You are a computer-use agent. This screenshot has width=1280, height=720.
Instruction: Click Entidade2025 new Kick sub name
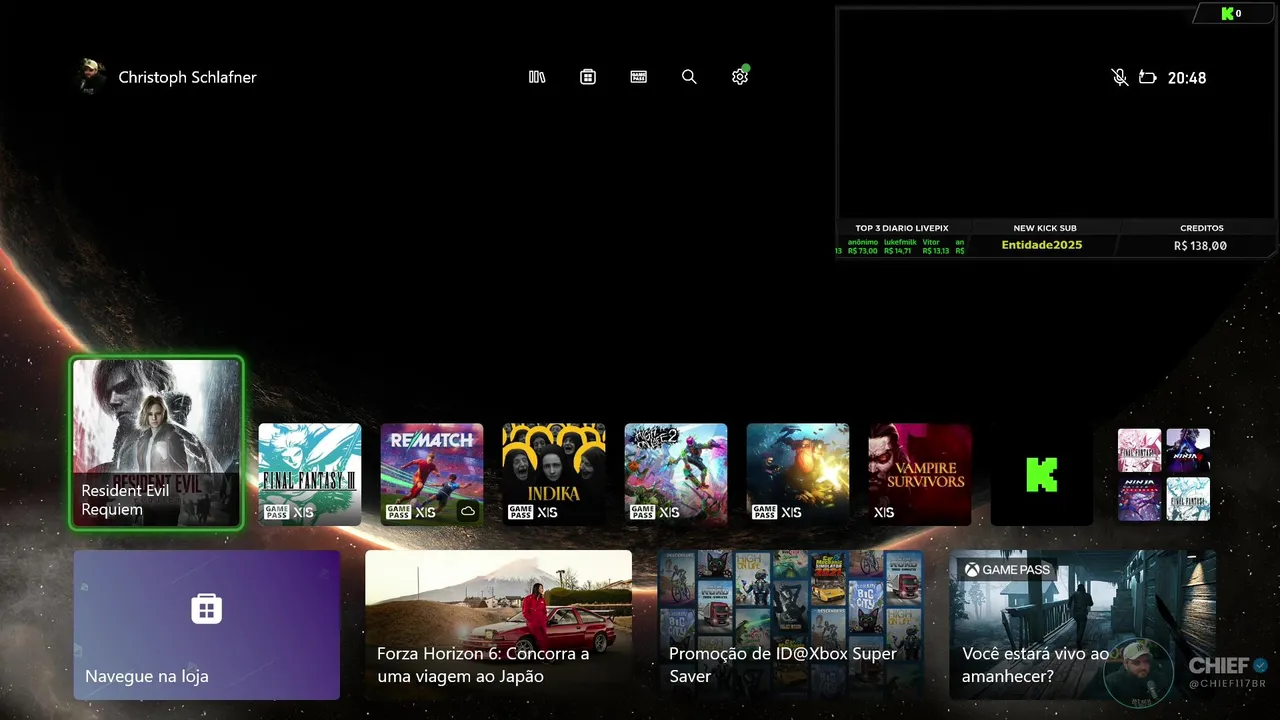pyautogui.click(x=1042, y=245)
